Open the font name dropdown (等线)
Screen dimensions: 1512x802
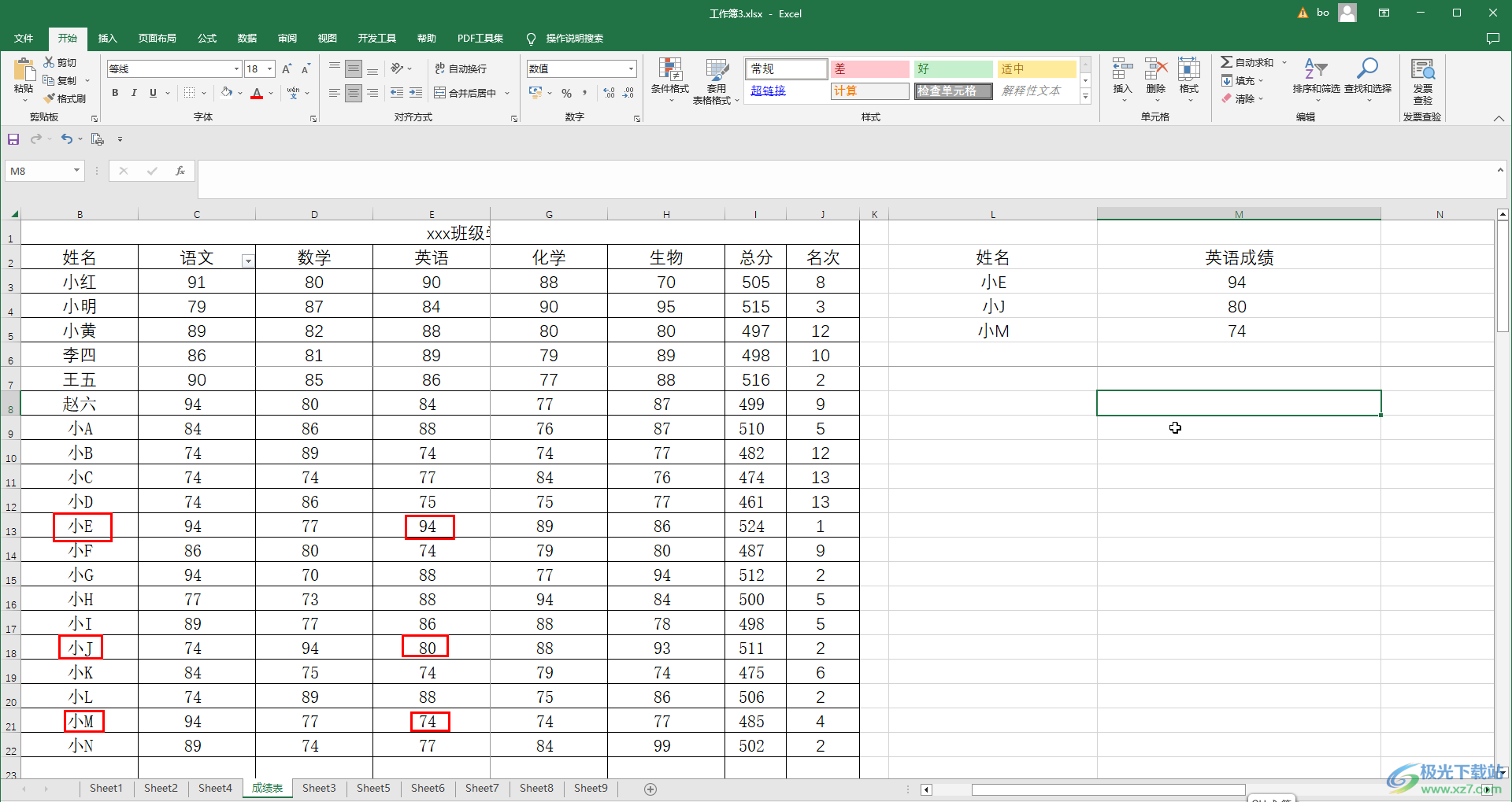coord(236,69)
